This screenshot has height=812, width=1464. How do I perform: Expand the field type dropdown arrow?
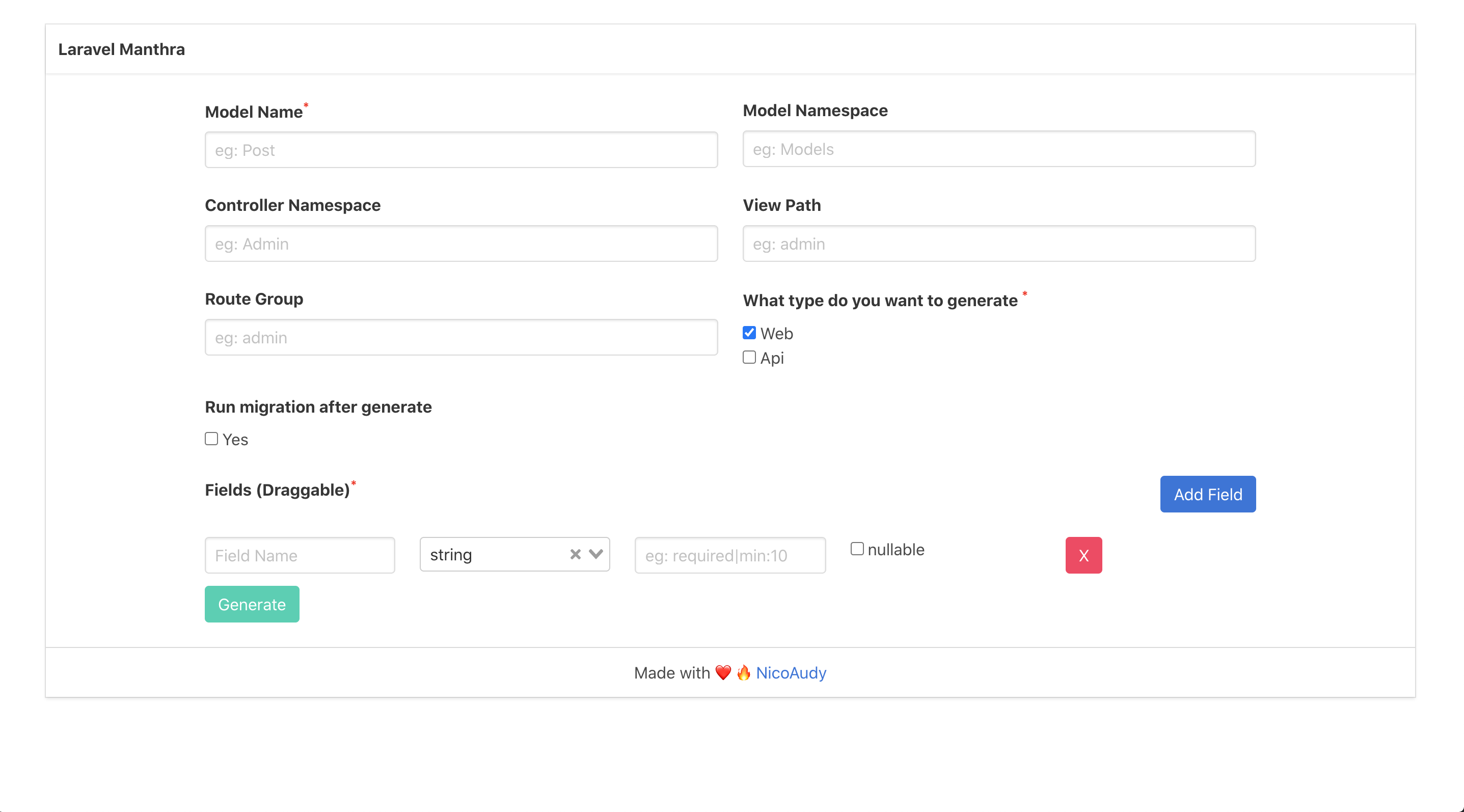coord(595,554)
